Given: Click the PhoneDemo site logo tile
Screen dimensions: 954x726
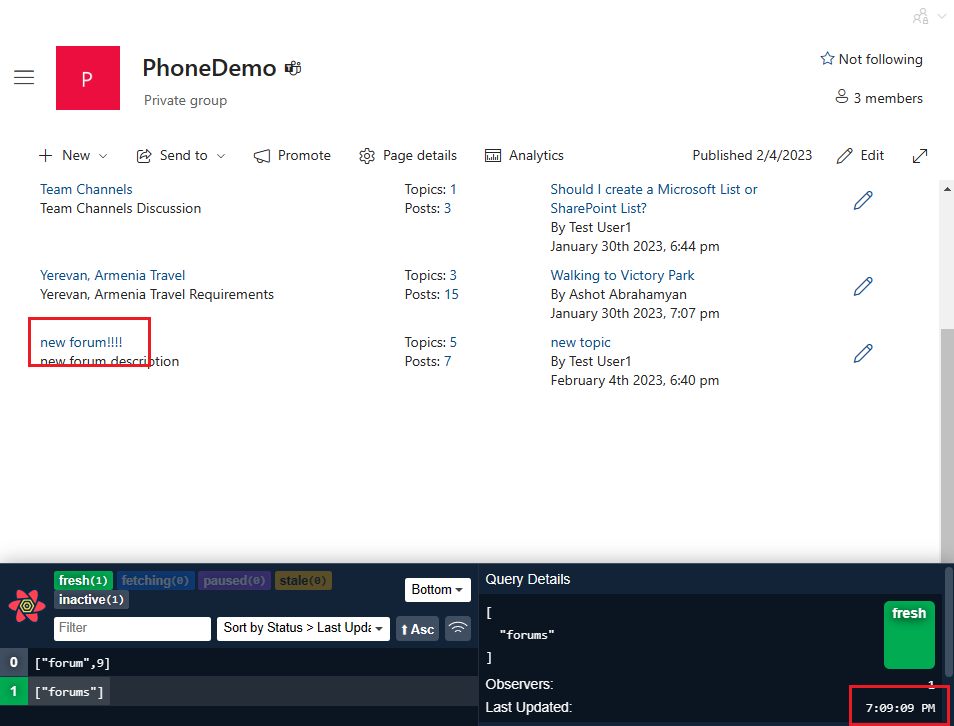Looking at the screenshot, I should click(87, 78).
